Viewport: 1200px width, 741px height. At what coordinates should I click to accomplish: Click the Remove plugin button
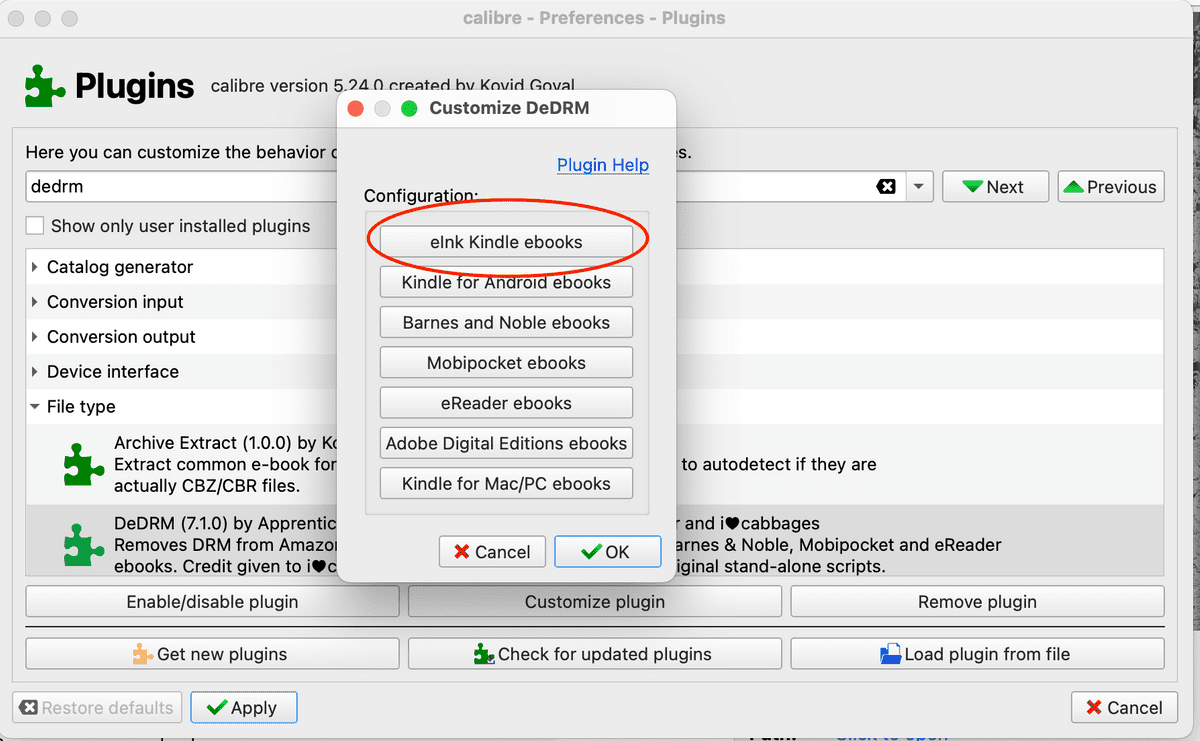point(977,602)
